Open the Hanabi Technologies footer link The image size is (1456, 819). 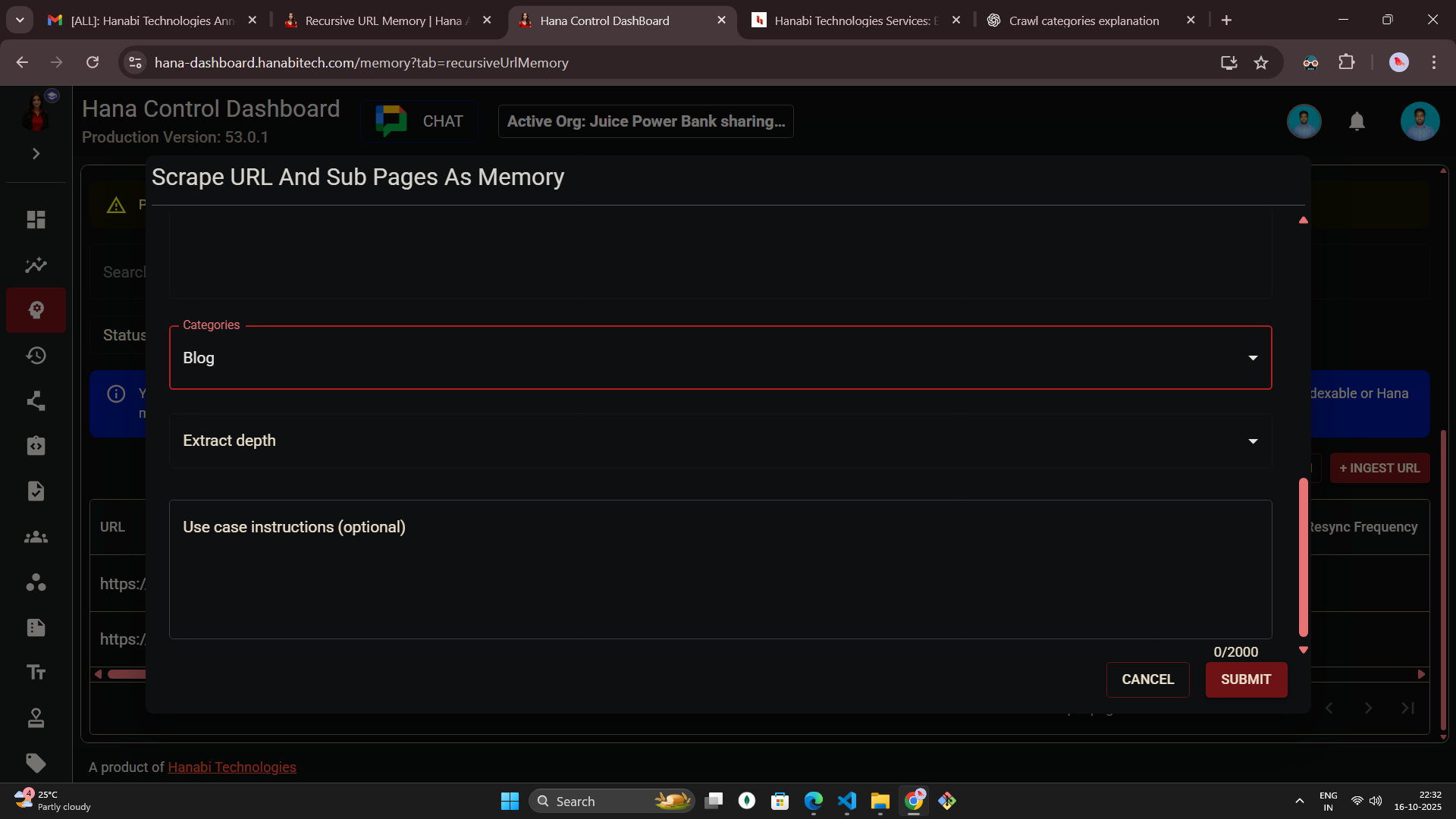coord(231,767)
